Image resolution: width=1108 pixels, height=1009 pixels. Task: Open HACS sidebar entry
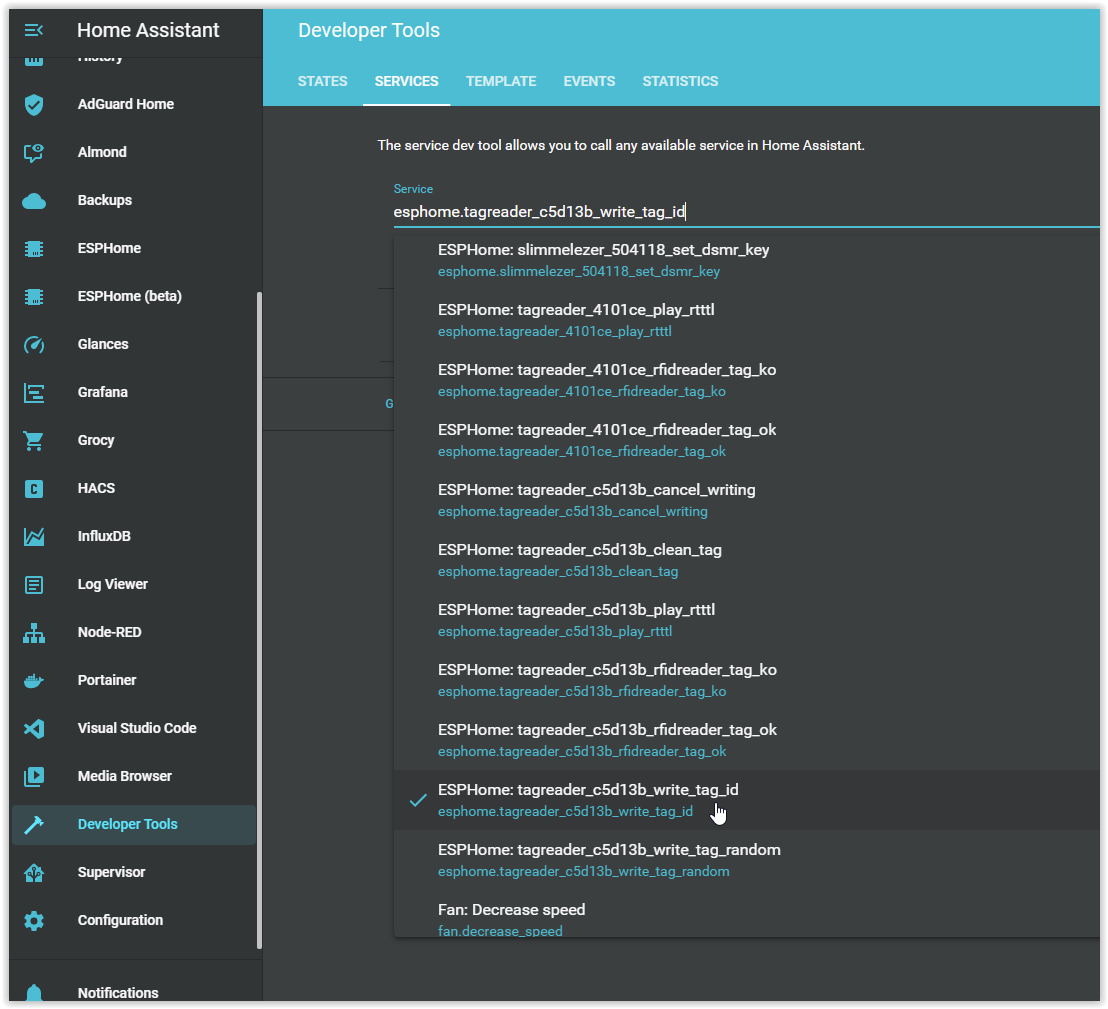pyautogui.click(x=134, y=489)
